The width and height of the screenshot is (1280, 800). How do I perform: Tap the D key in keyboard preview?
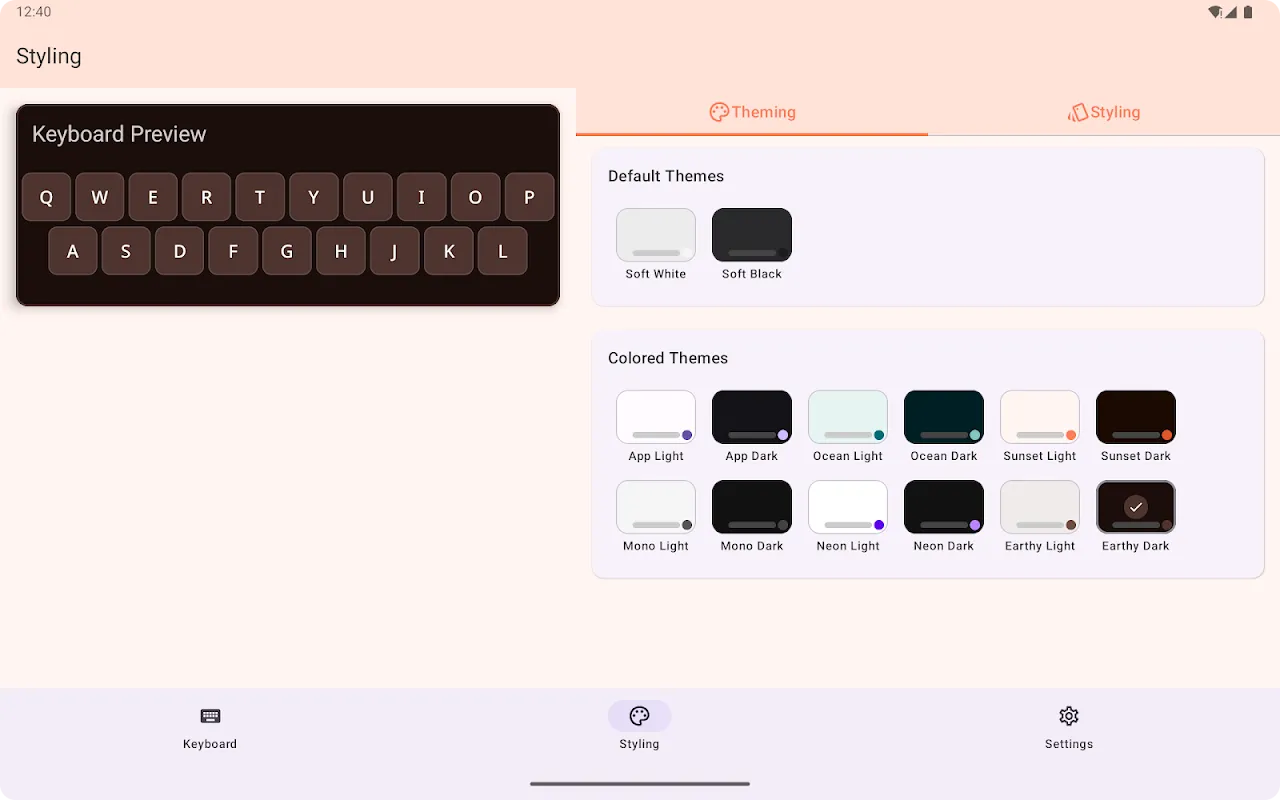coord(180,251)
